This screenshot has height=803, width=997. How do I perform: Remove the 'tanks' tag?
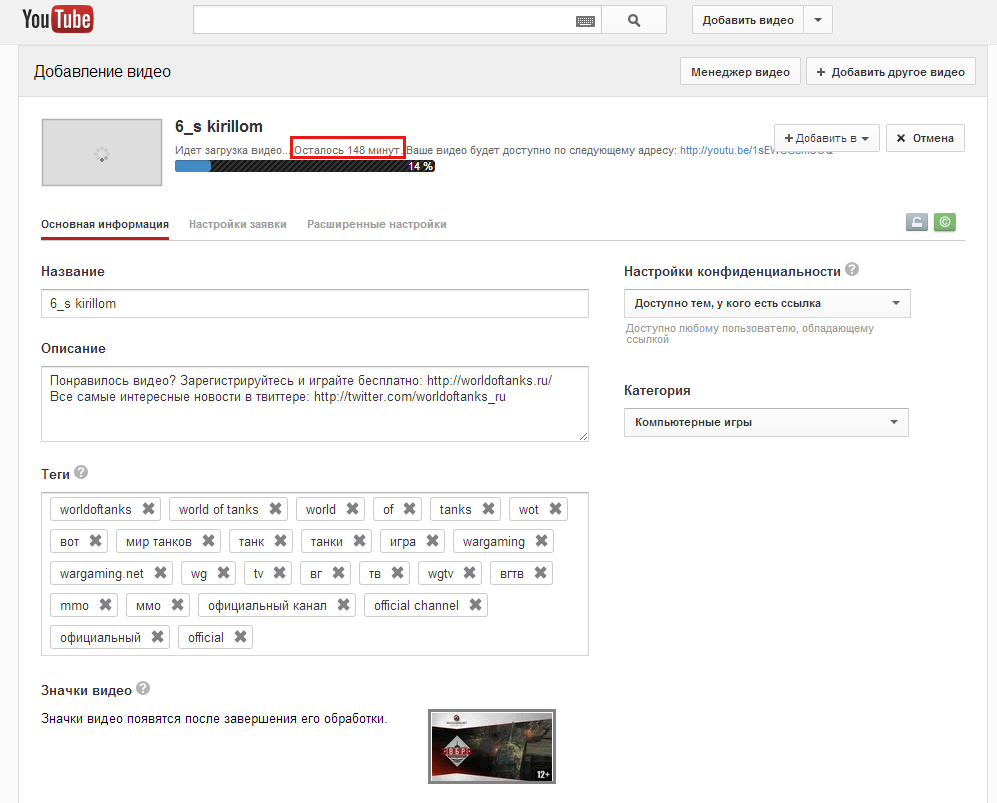pyautogui.click(x=488, y=509)
